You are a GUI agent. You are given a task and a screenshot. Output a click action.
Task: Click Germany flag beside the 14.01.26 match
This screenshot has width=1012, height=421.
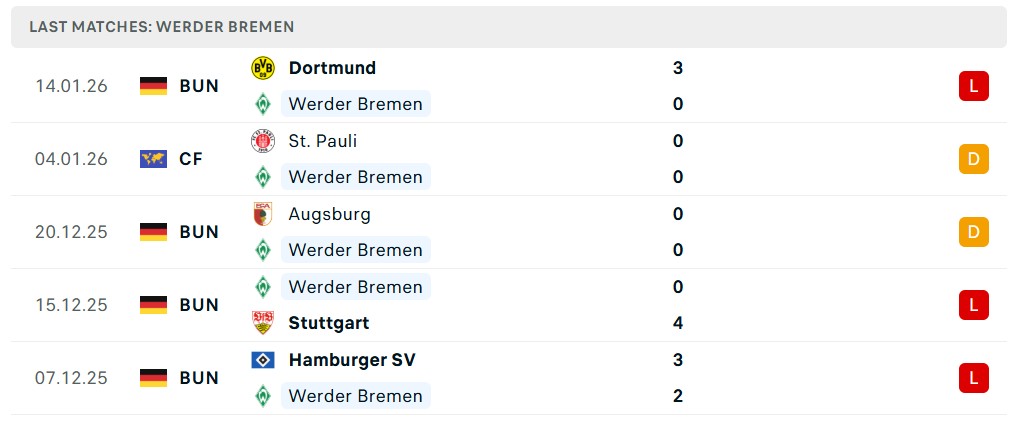[153, 86]
